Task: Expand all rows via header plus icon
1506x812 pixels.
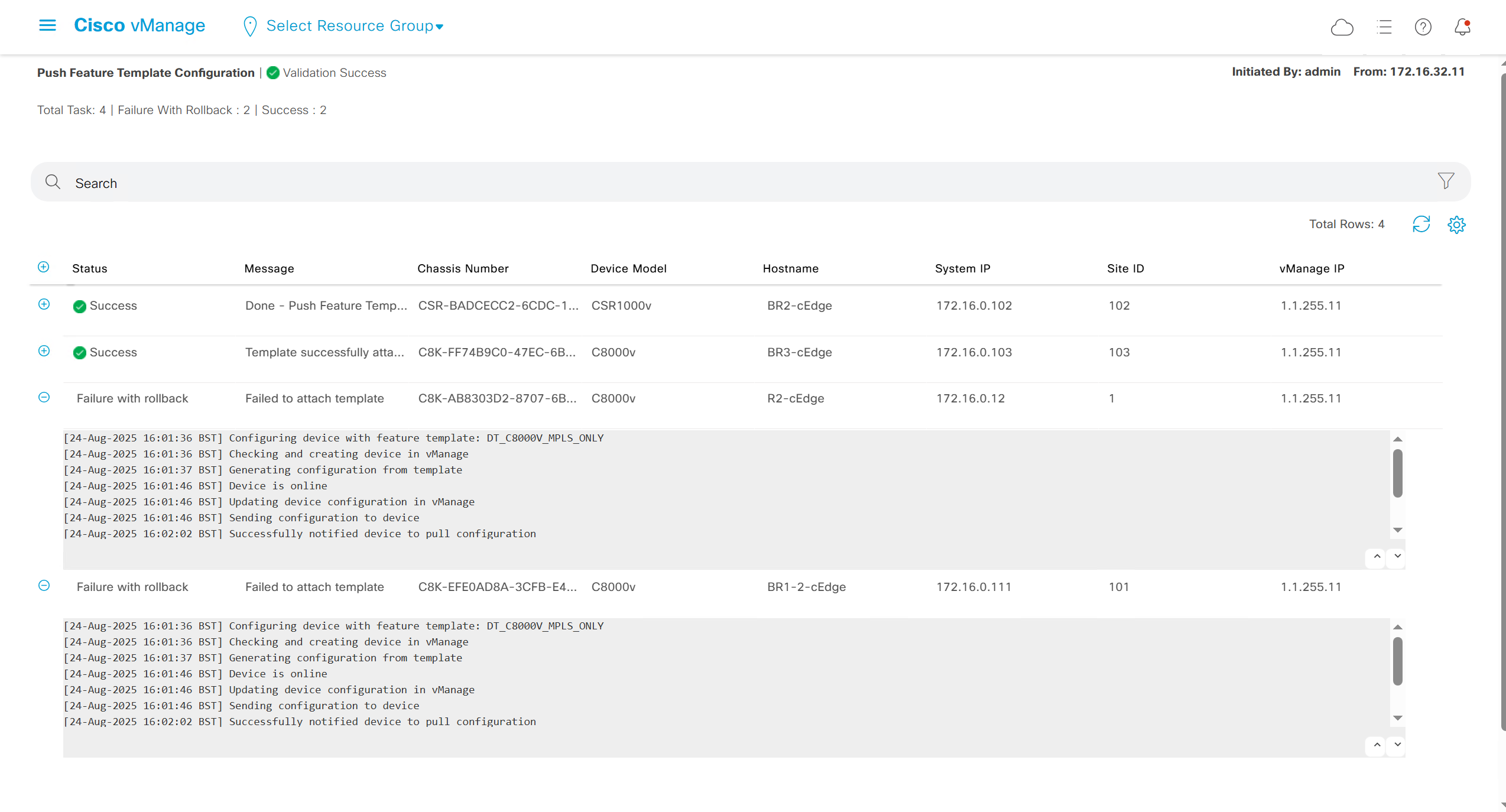Action: [44, 267]
